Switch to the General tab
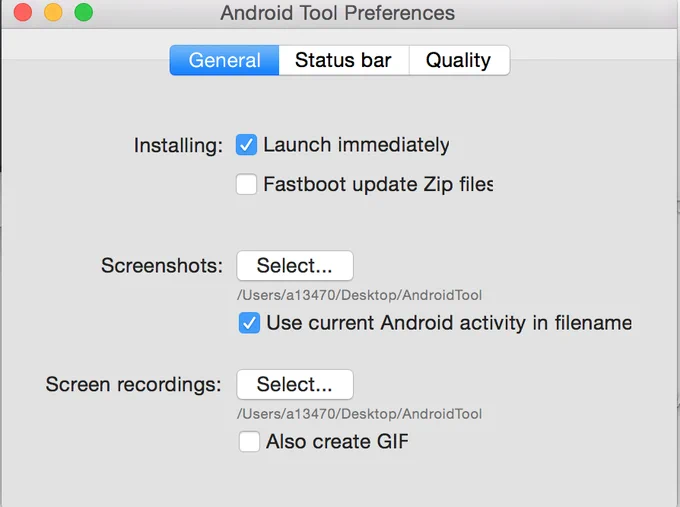 pyautogui.click(x=224, y=60)
